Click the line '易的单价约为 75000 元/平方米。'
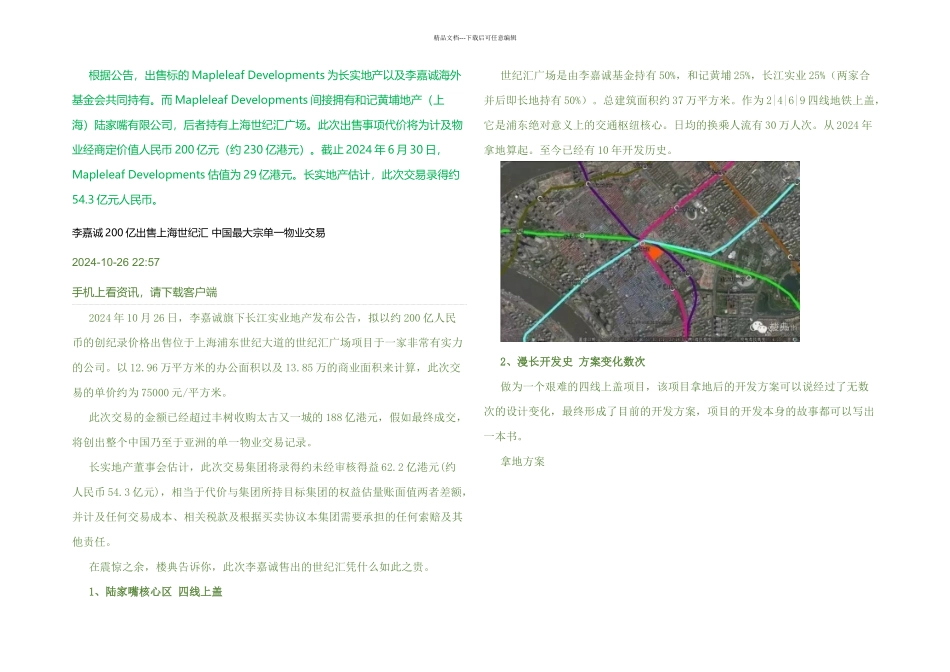The width and height of the screenshot is (950, 672). (x=150, y=393)
